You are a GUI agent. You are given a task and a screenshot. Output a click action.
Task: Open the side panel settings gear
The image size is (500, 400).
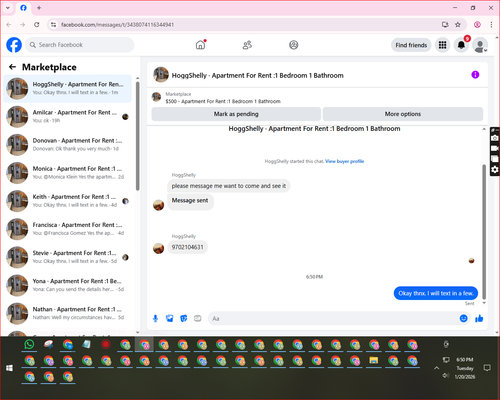pyautogui.click(x=495, y=170)
